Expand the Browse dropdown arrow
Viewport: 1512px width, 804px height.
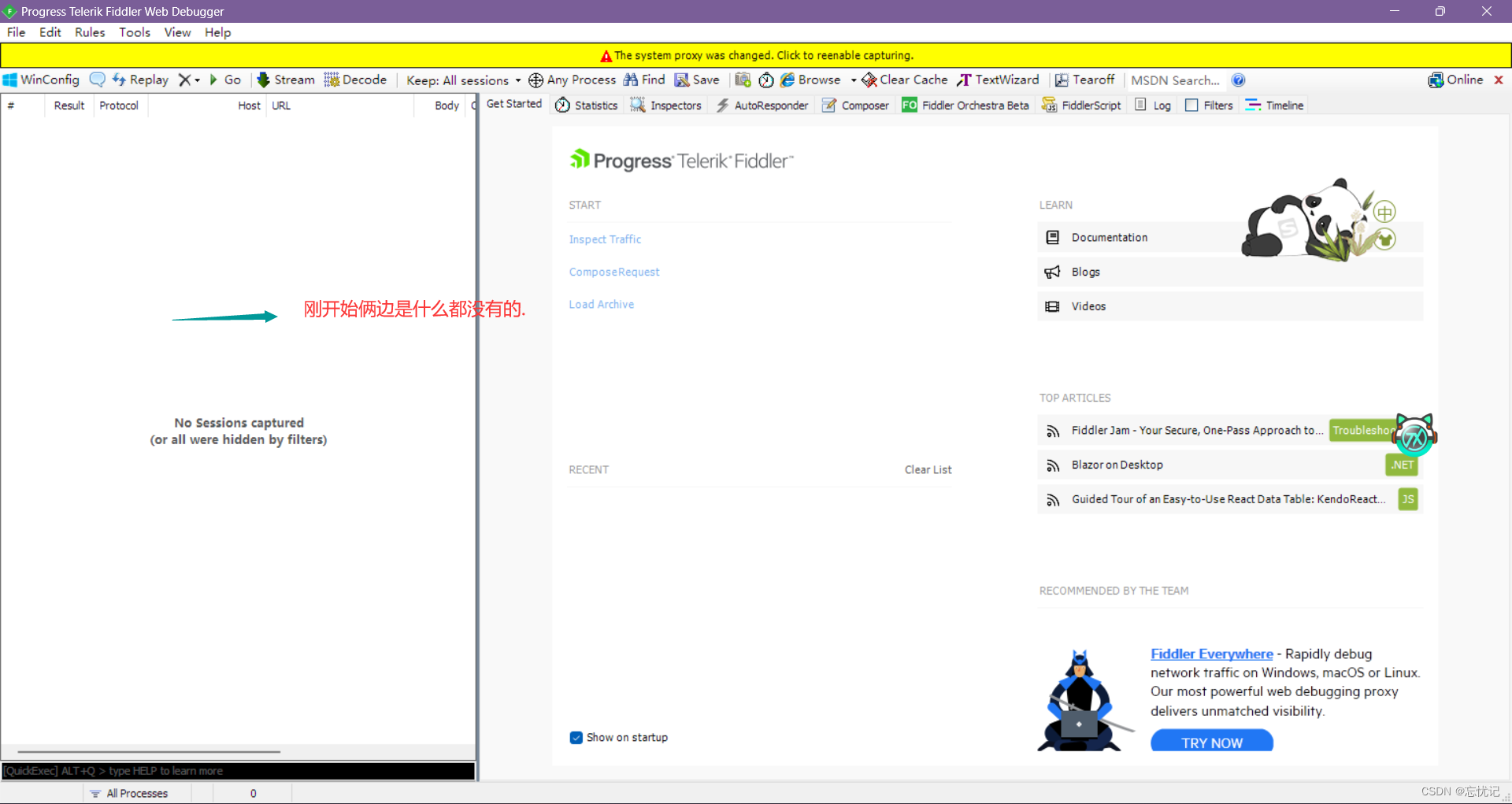click(x=854, y=80)
